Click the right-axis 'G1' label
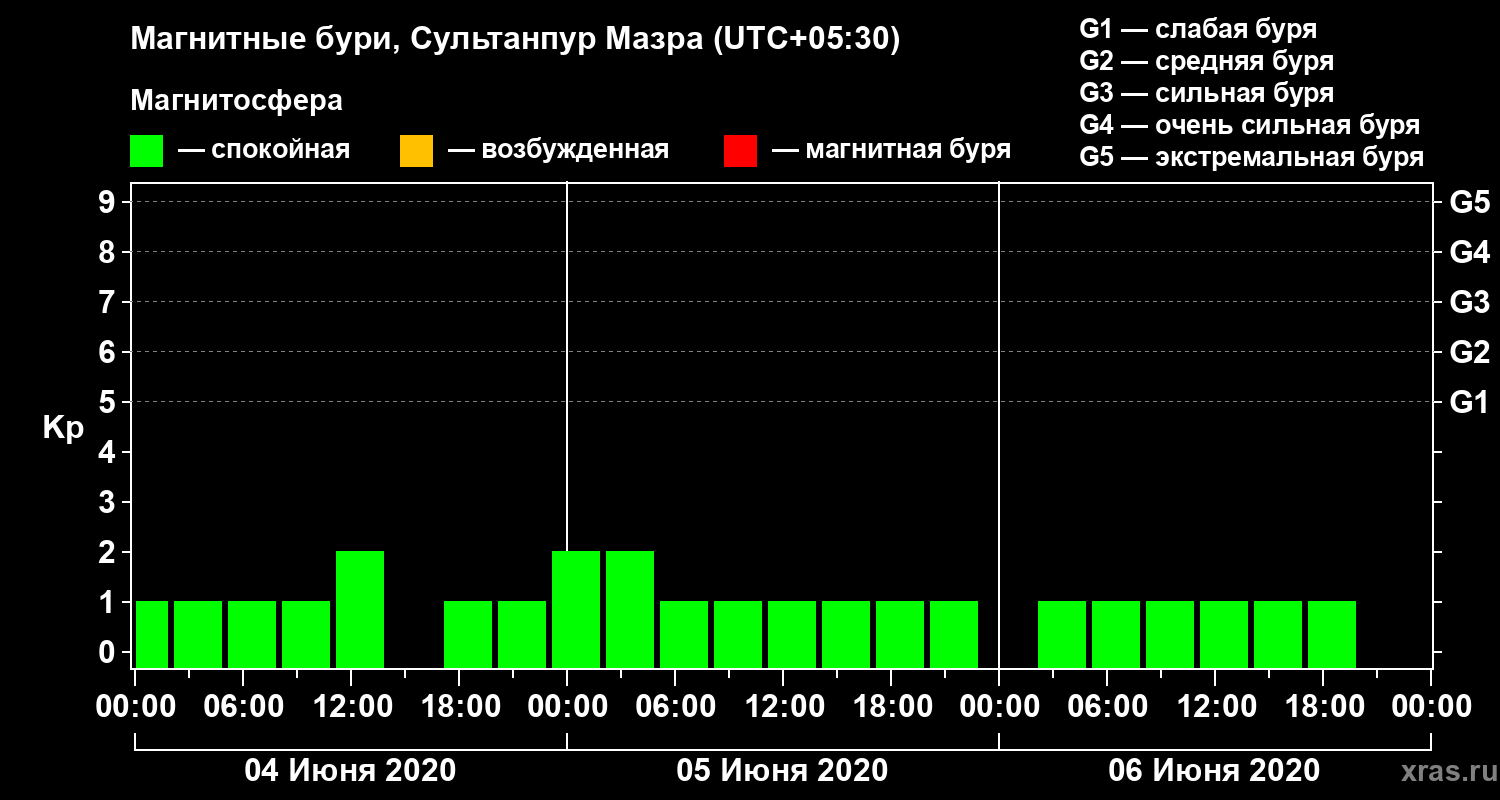Screen dimensions: 1500x800 pos(1470,402)
